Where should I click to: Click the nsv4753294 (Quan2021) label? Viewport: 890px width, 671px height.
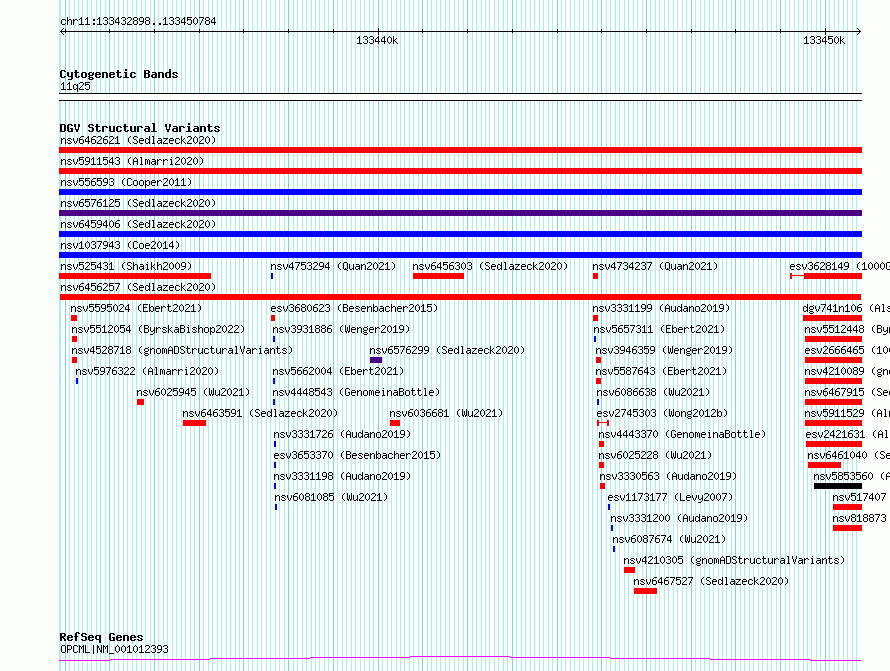(x=333, y=266)
